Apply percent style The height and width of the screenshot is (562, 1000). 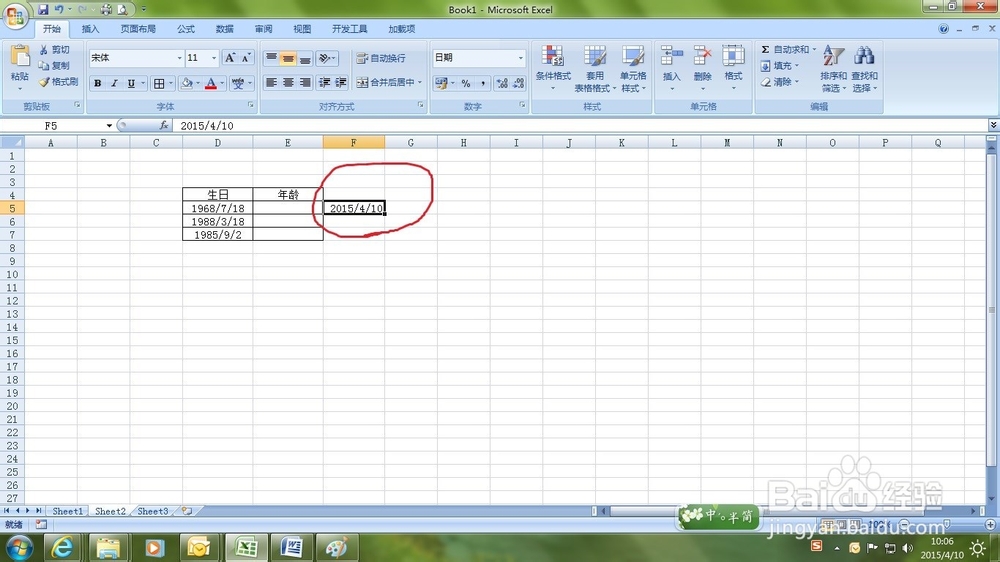point(466,83)
